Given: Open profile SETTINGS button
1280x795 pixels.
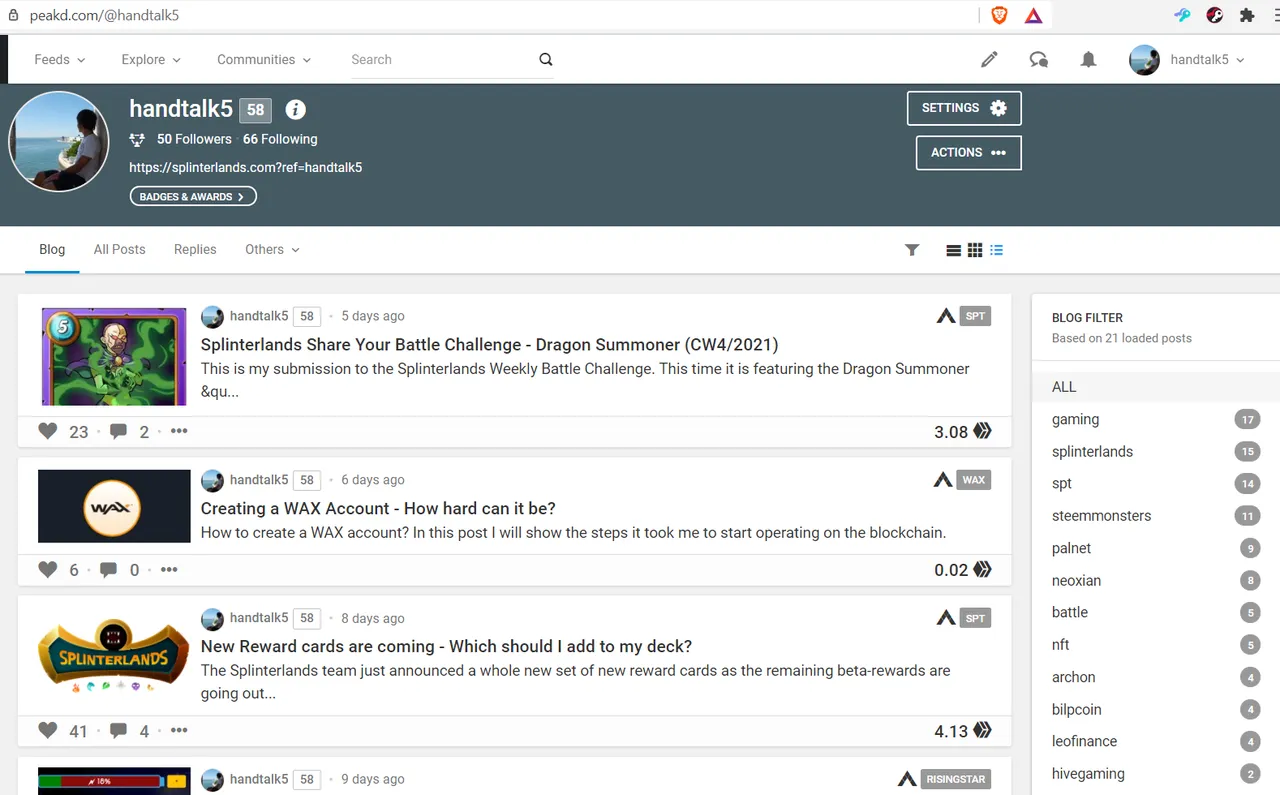Looking at the screenshot, I should pyautogui.click(x=964, y=108).
